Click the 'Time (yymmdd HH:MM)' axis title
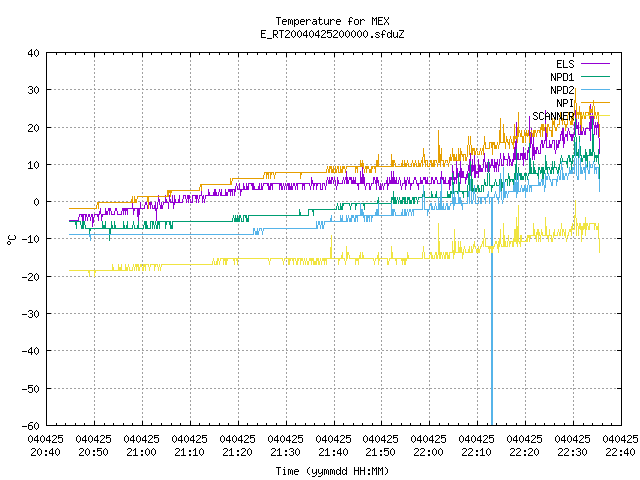 332,471
